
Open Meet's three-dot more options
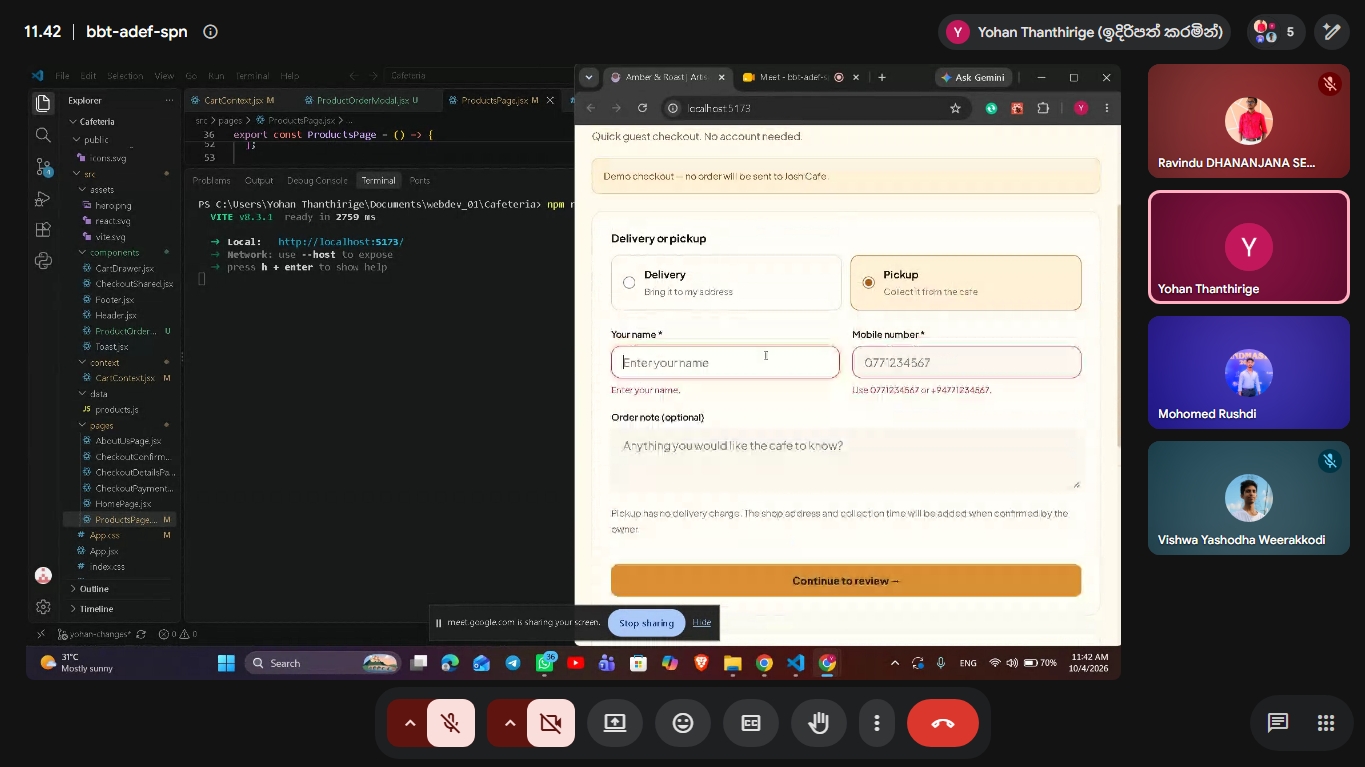tap(877, 723)
